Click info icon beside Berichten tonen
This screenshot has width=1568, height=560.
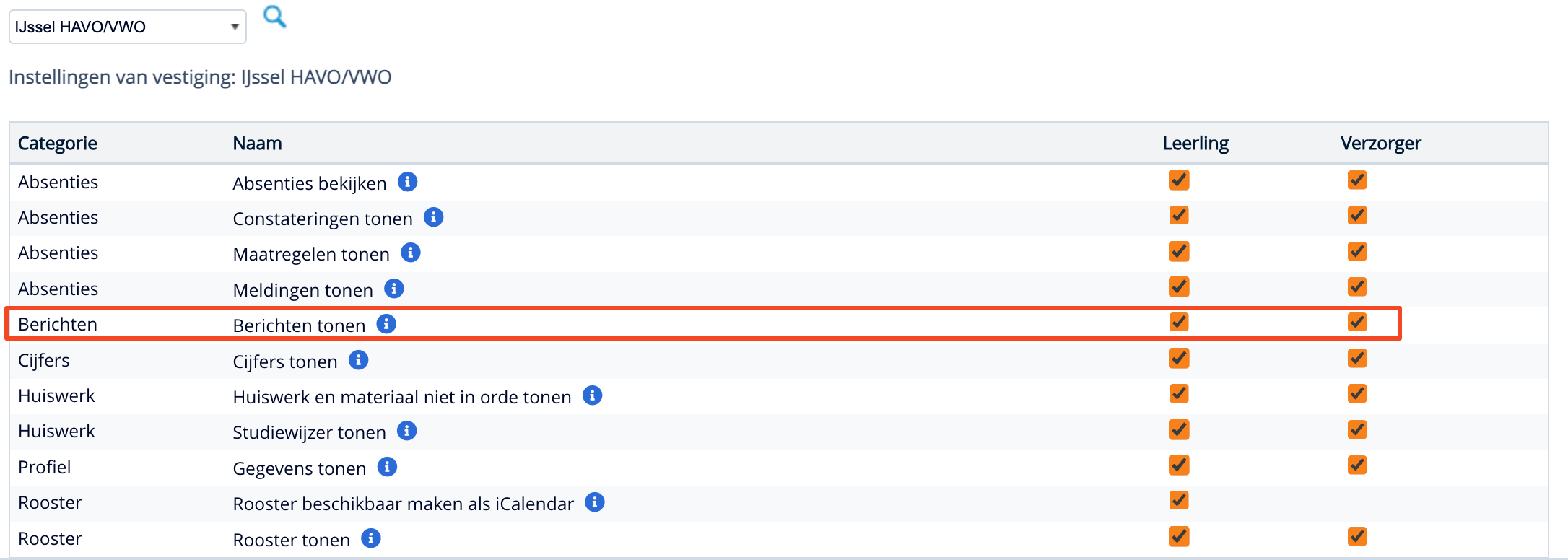point(387,324)
